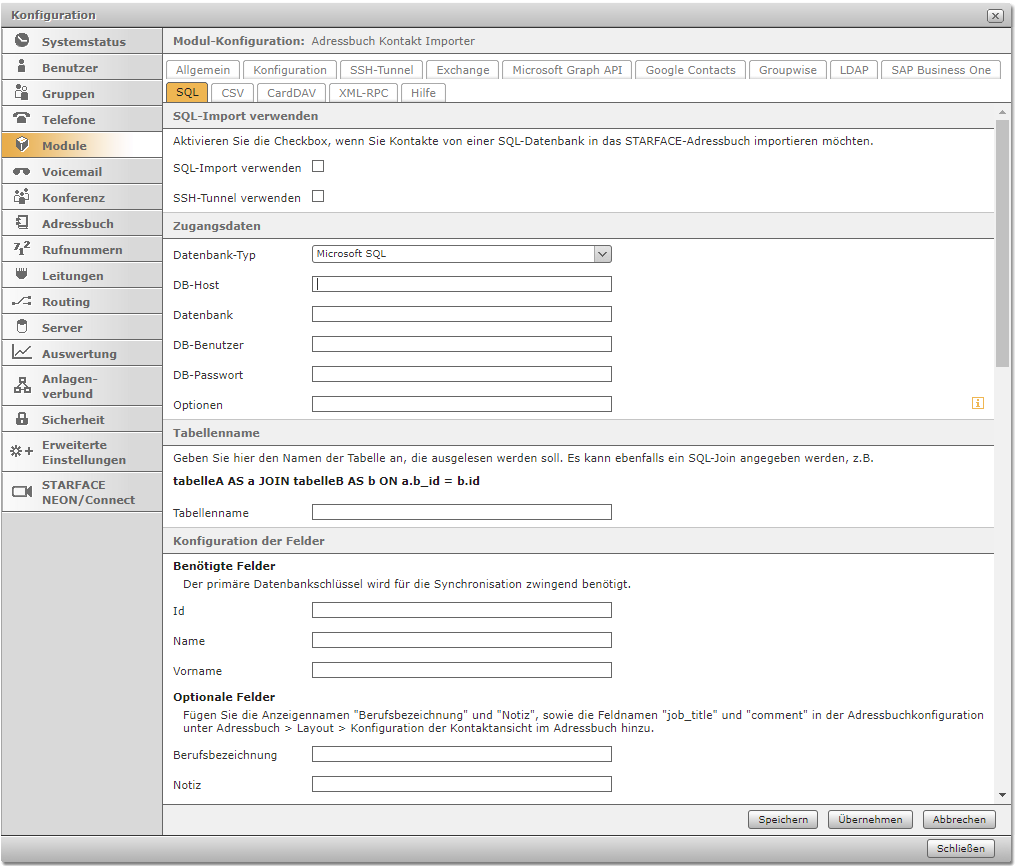Viewport: 1015px width, 867px height.
Task: Show the Optionen info icon
Action: [977, 403]
